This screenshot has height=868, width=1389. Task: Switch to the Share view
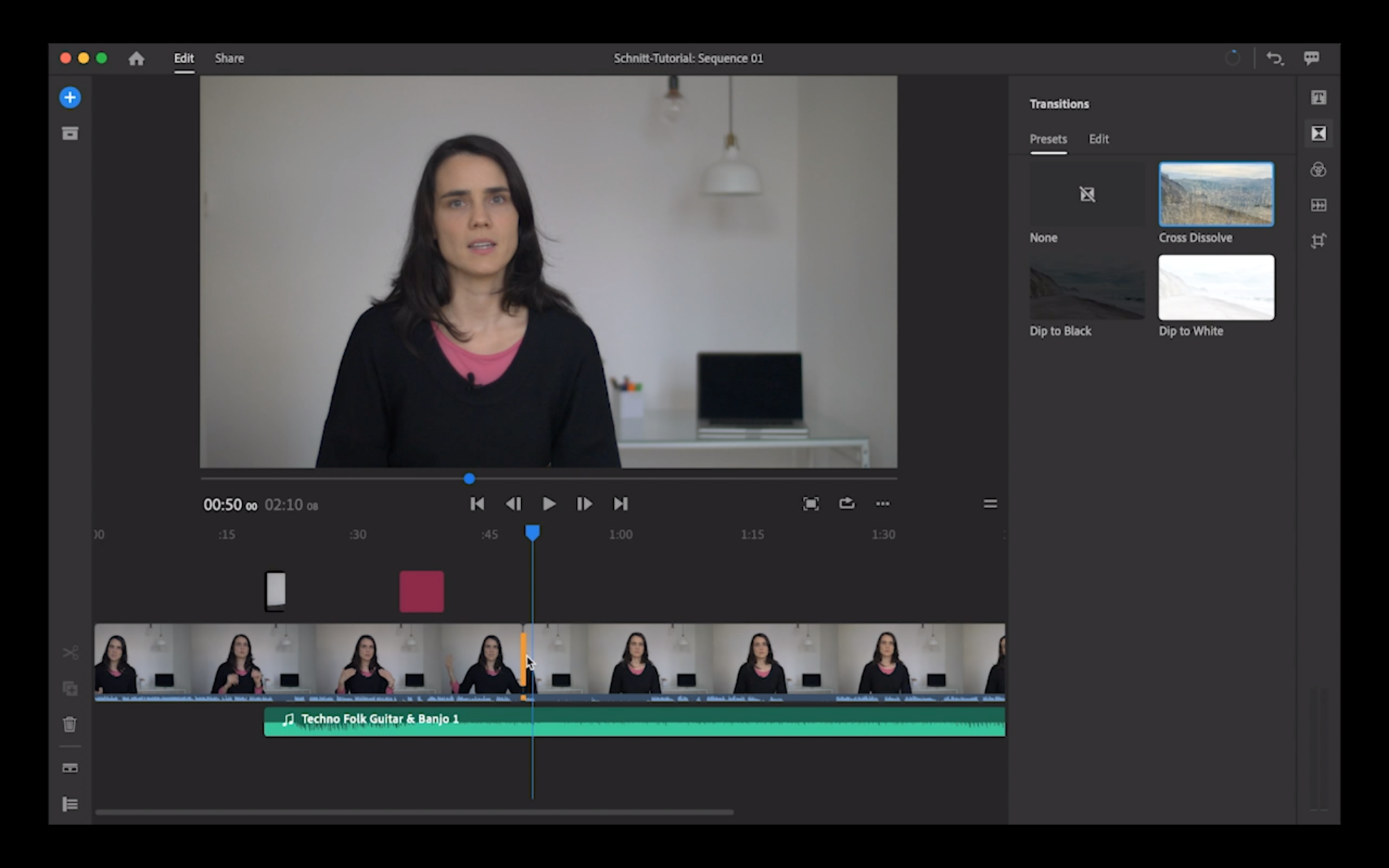[229, 58]
